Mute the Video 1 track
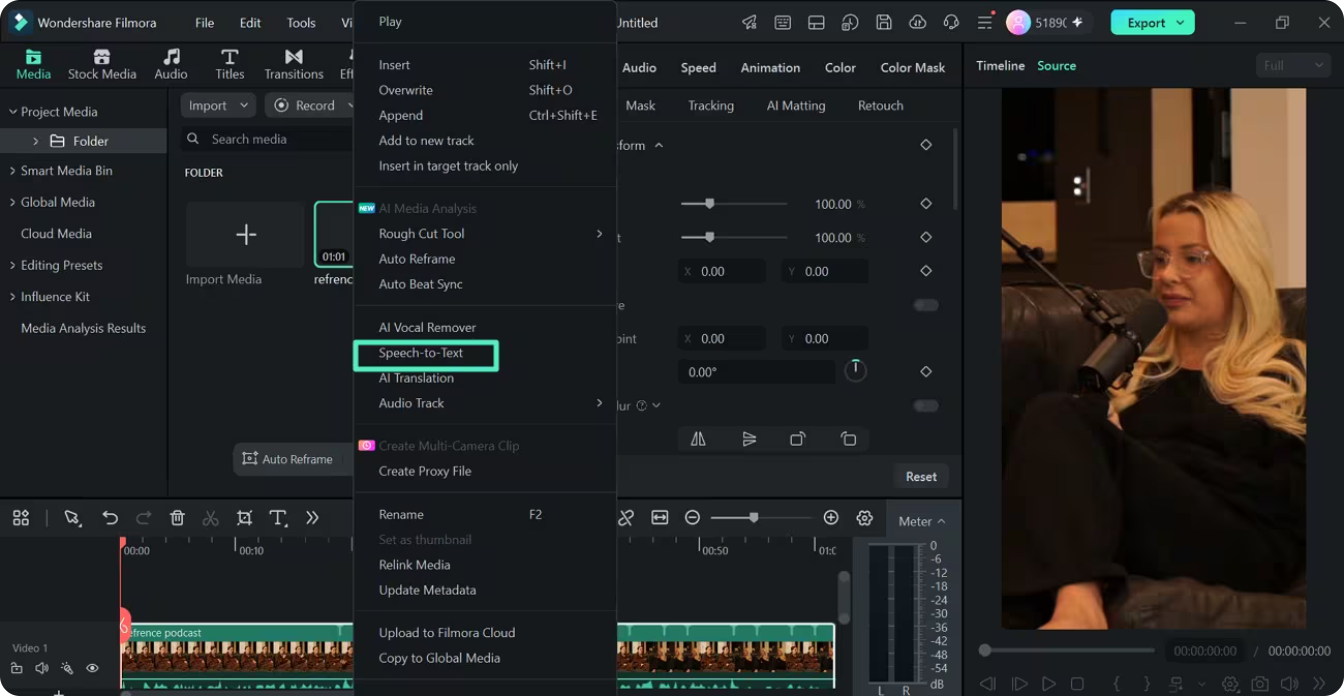 point(42,668)
